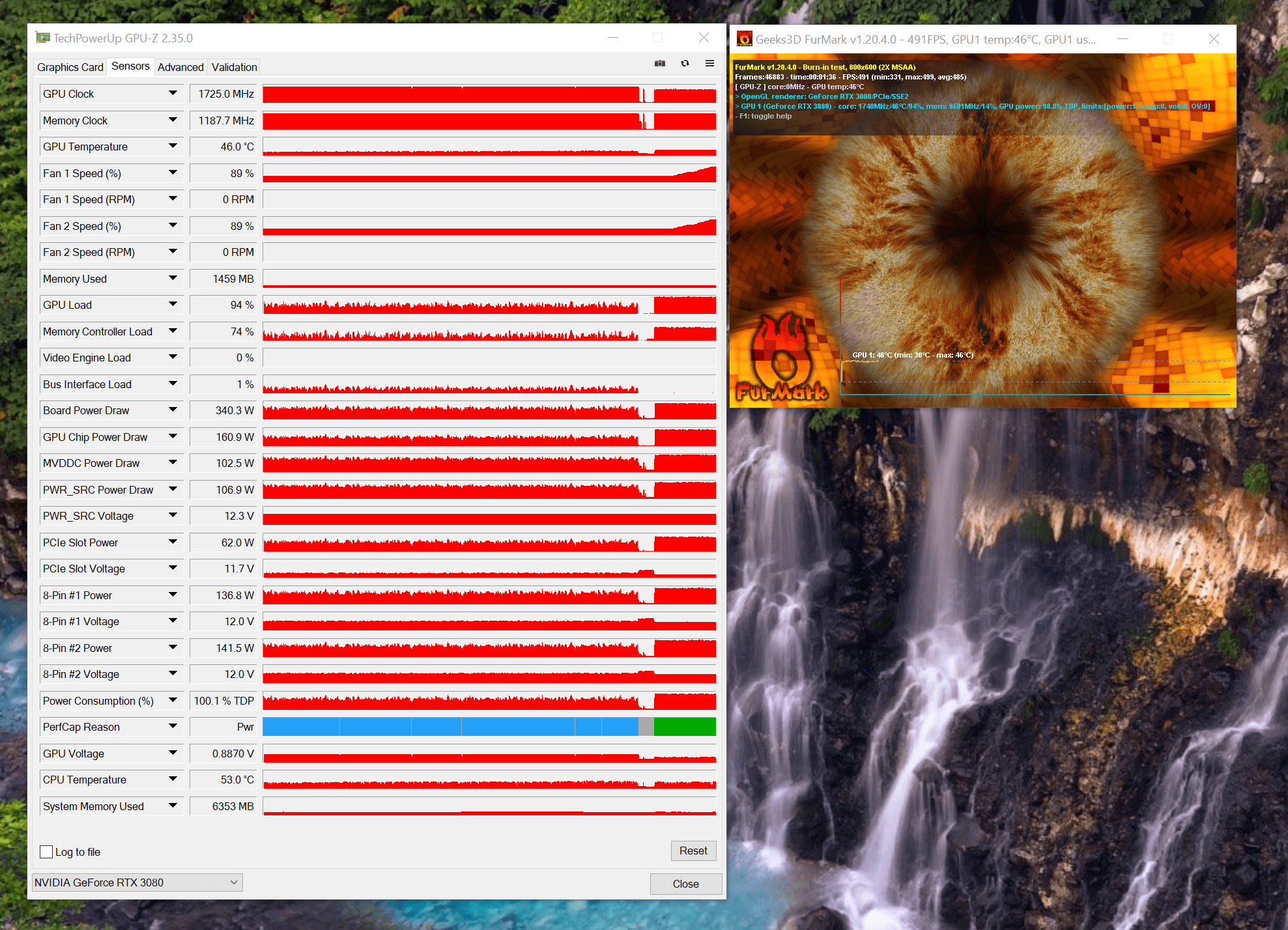The width and height of the screenshot is (1288, 930).
Task: Minimize the FurMark window
Action: tap(1123, 39)
